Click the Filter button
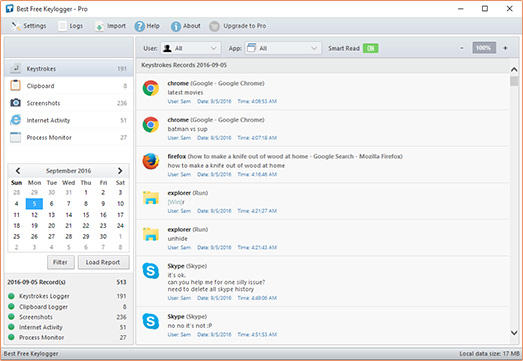This screenshot has height=361, width=523. click(60, 262)
